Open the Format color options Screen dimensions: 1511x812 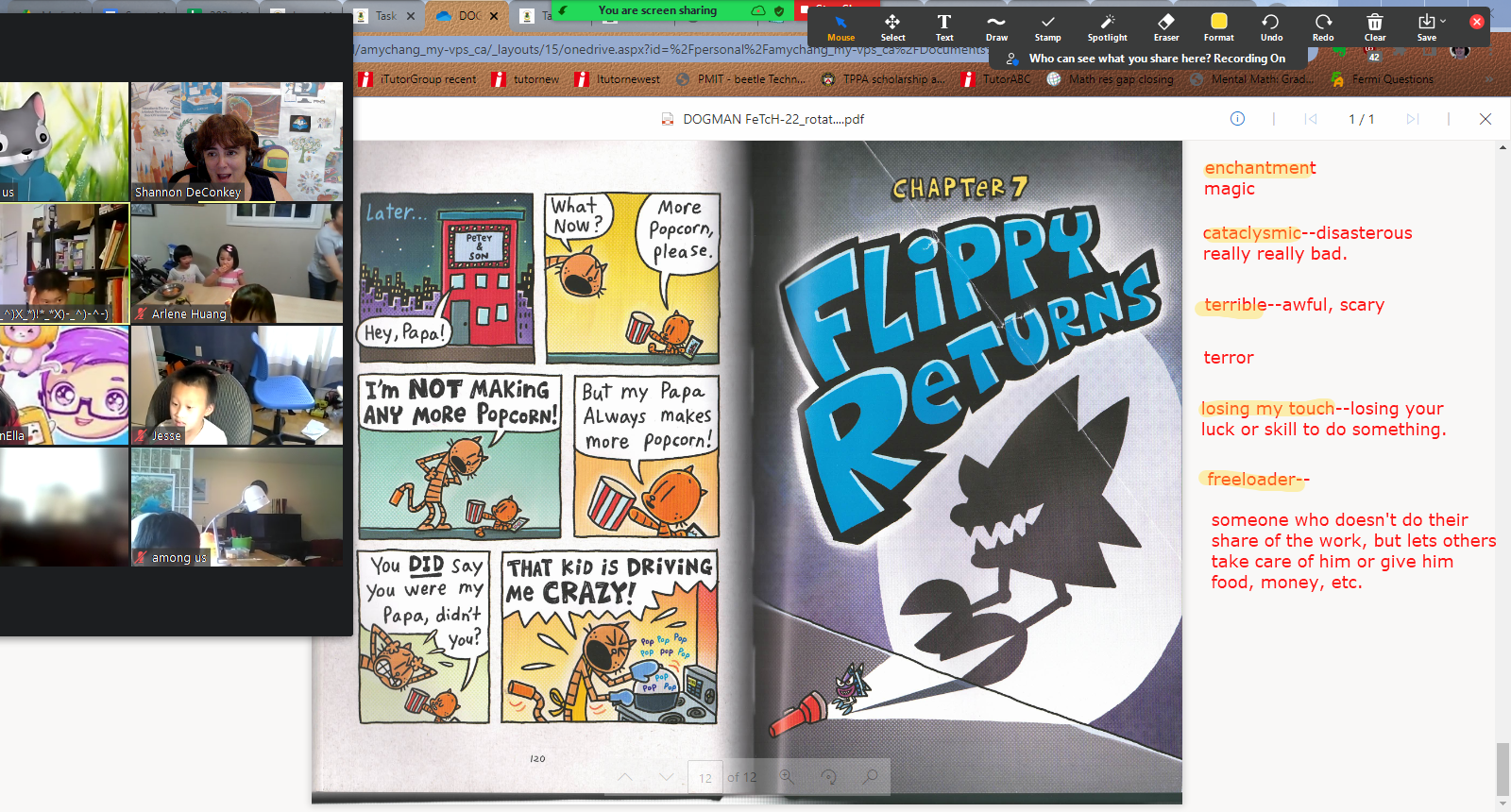pyautogui.click(x=1218, y=27)
